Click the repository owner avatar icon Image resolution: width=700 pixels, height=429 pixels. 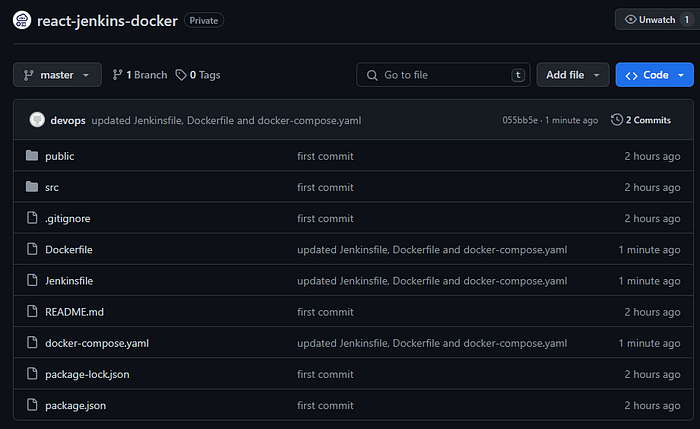[22, 20]
